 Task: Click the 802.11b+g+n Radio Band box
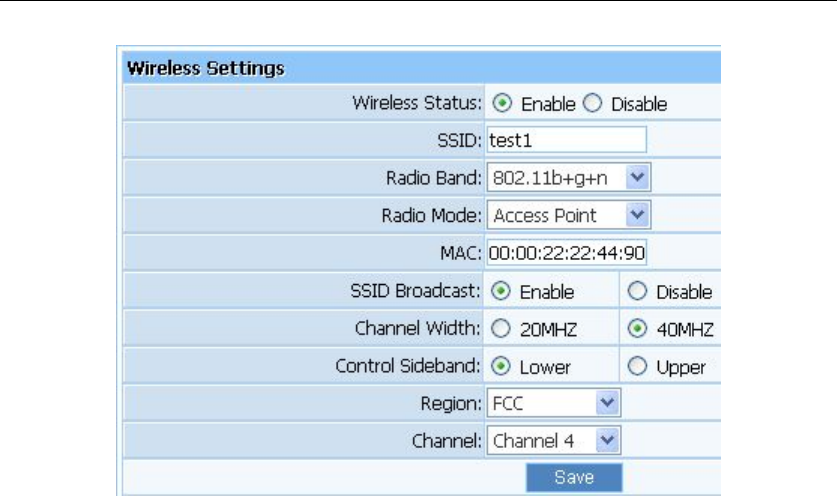tap(568, 177)
